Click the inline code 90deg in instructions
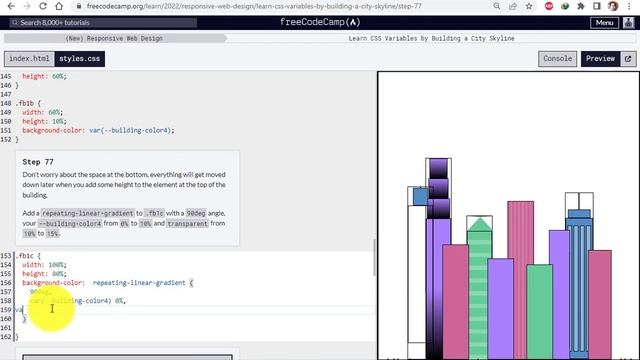 coord(196,213)
